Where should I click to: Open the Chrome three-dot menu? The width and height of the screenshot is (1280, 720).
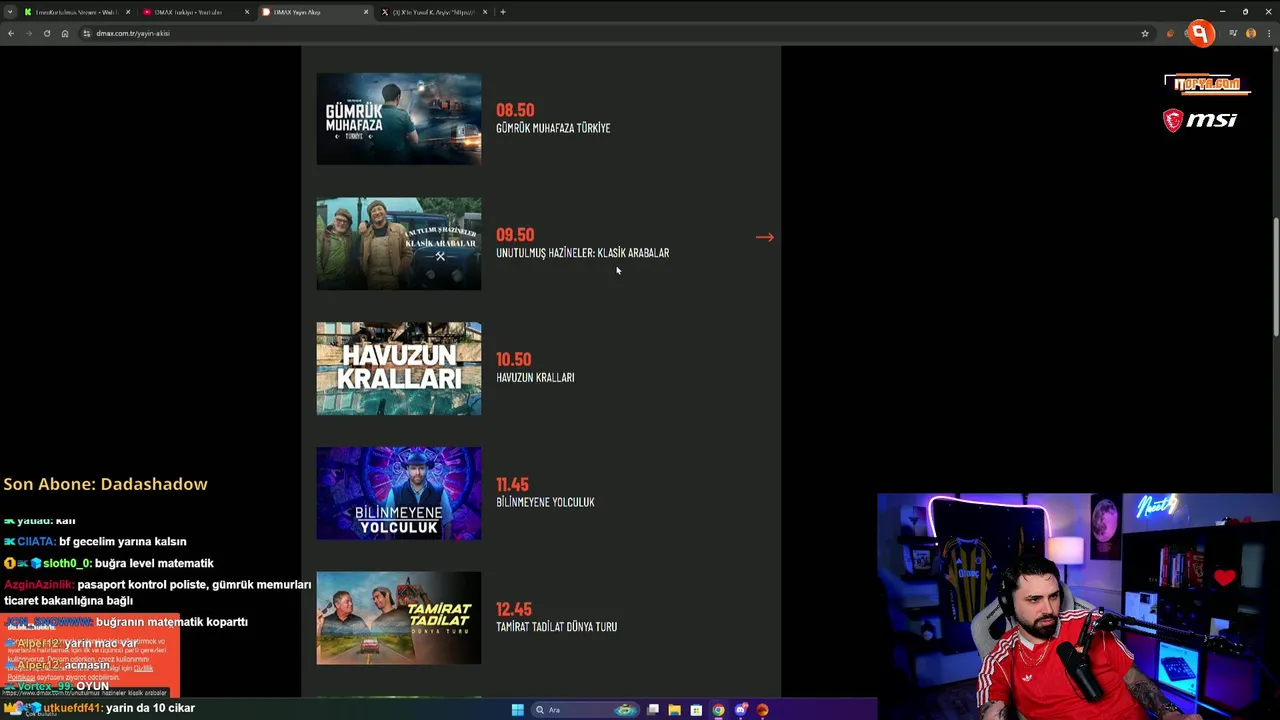(x=1270, y=33)
